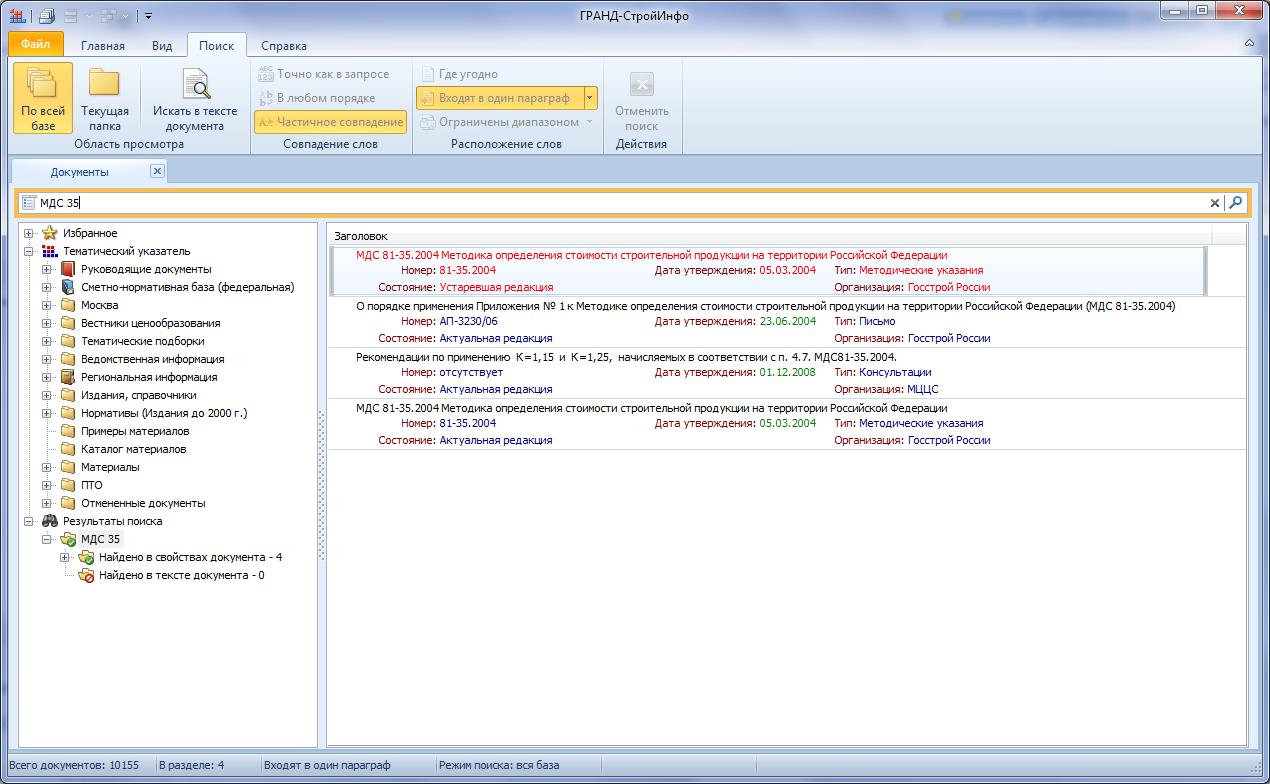Close the 'Документы' tab with X
This screenshot has width=1270, height=784.
157,171
